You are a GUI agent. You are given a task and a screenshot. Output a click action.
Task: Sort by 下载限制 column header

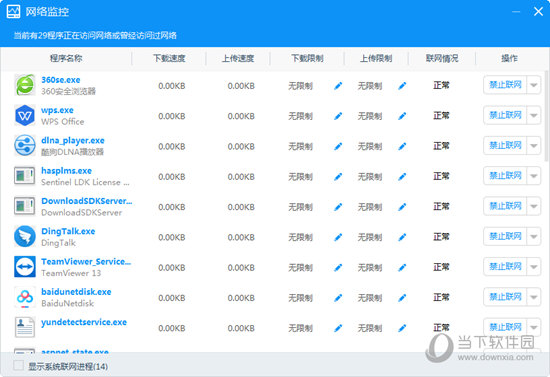pyautogui.click(x=307, y=58)
